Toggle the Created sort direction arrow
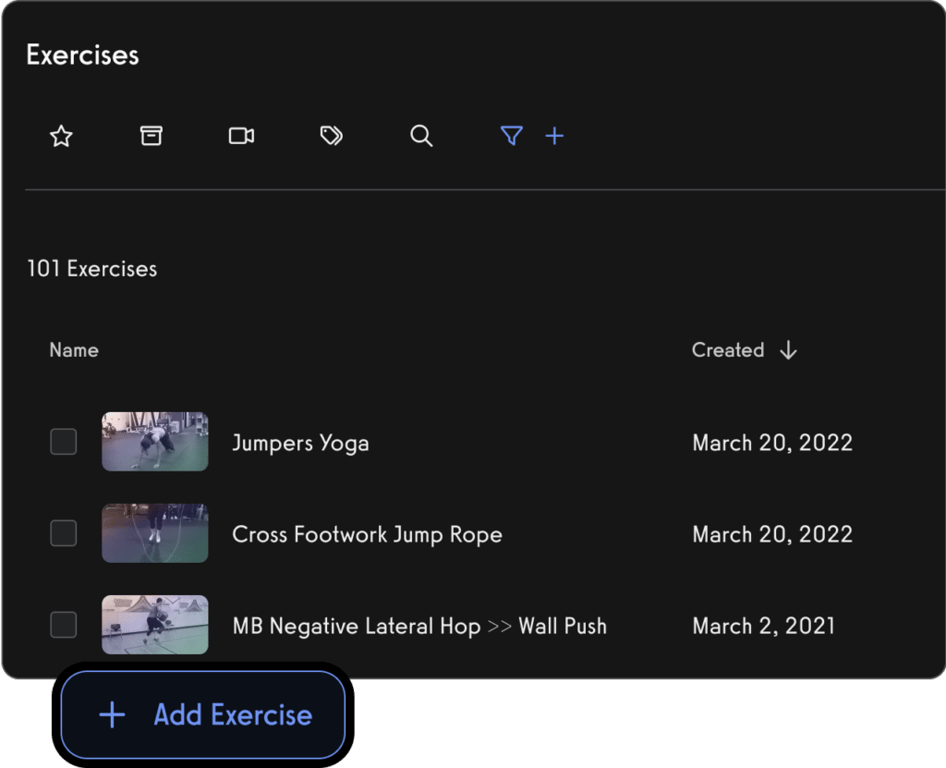The width and height of the screenshot is (946, 768). (789, 350)
